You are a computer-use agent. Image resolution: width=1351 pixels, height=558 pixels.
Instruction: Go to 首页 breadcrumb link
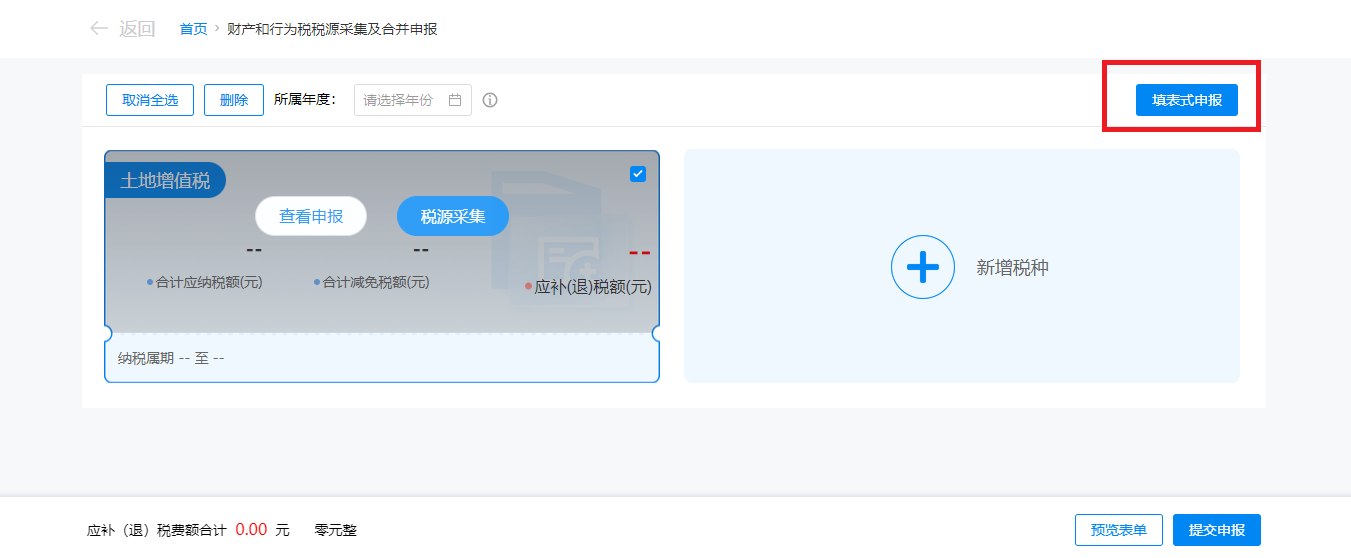pyautogui.click(x=193, y=29)
